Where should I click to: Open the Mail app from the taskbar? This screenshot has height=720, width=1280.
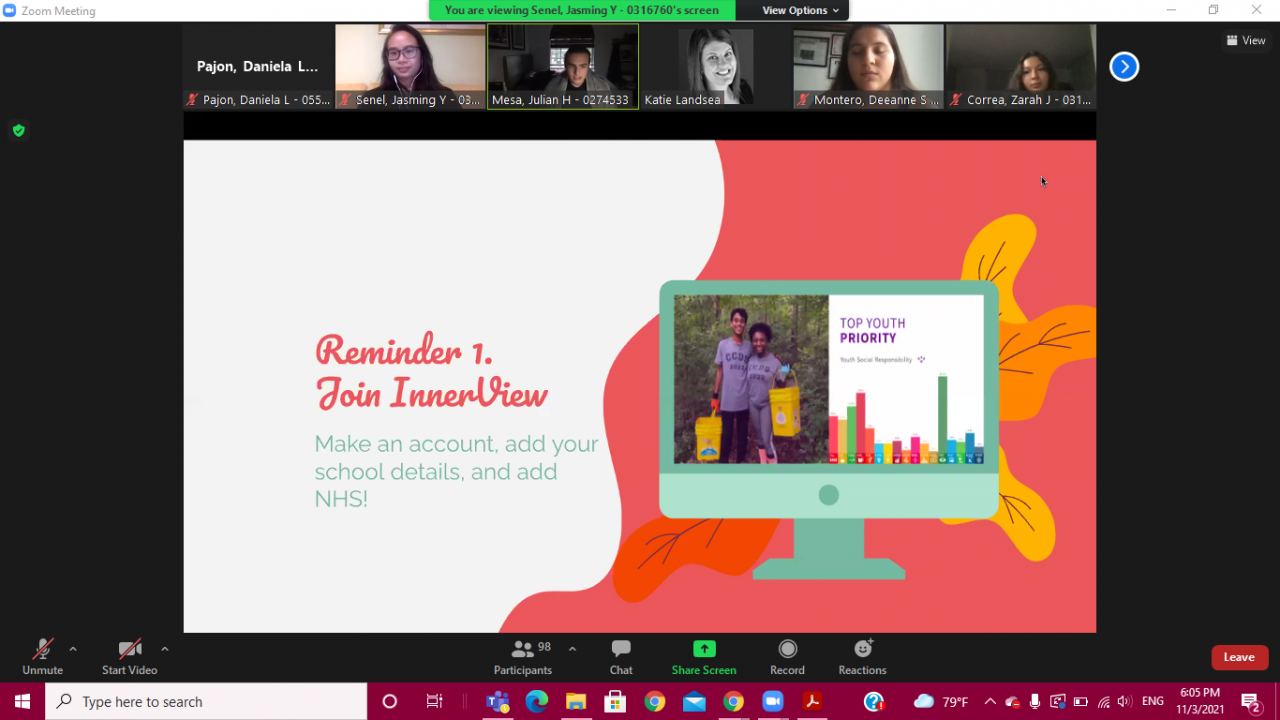tap(694, 701)
